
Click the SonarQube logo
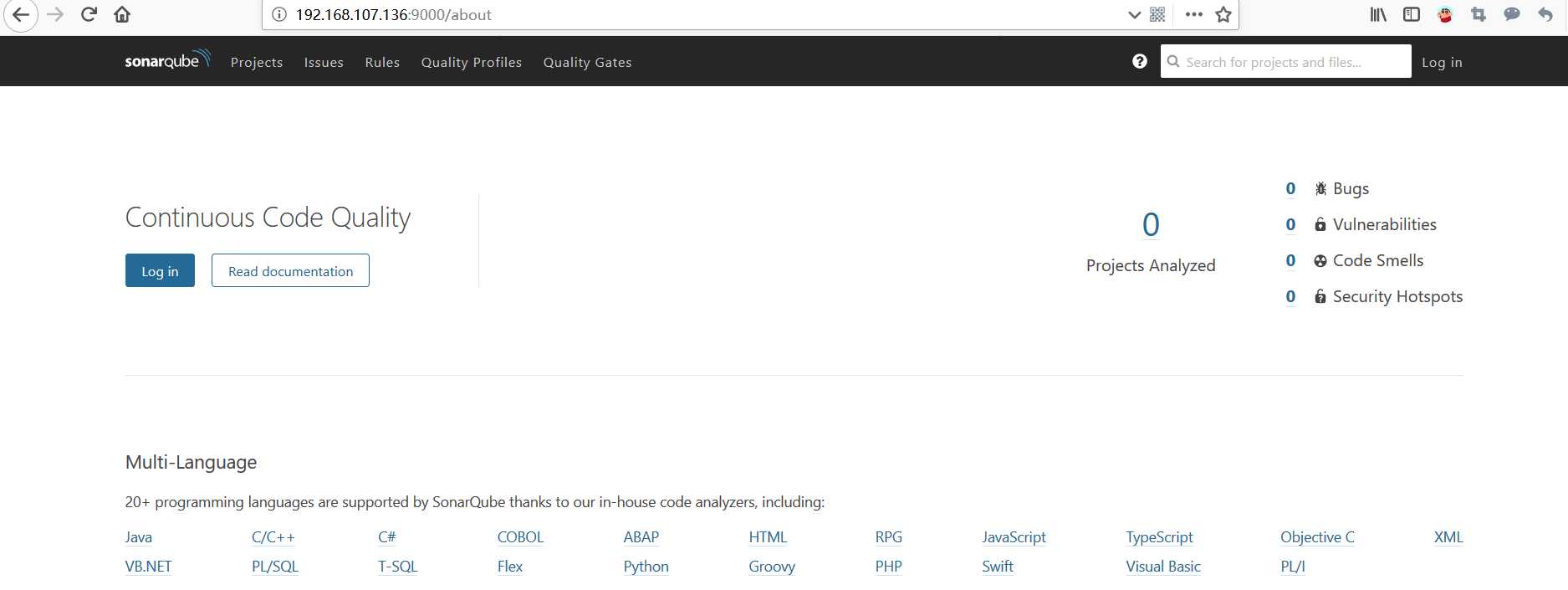[x=167, y=59]
